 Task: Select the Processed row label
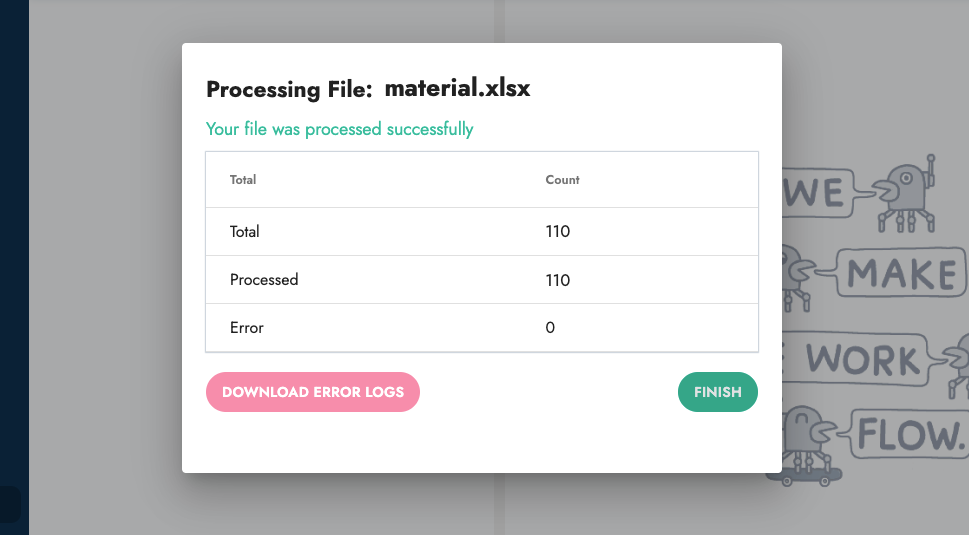coord(264,280)
